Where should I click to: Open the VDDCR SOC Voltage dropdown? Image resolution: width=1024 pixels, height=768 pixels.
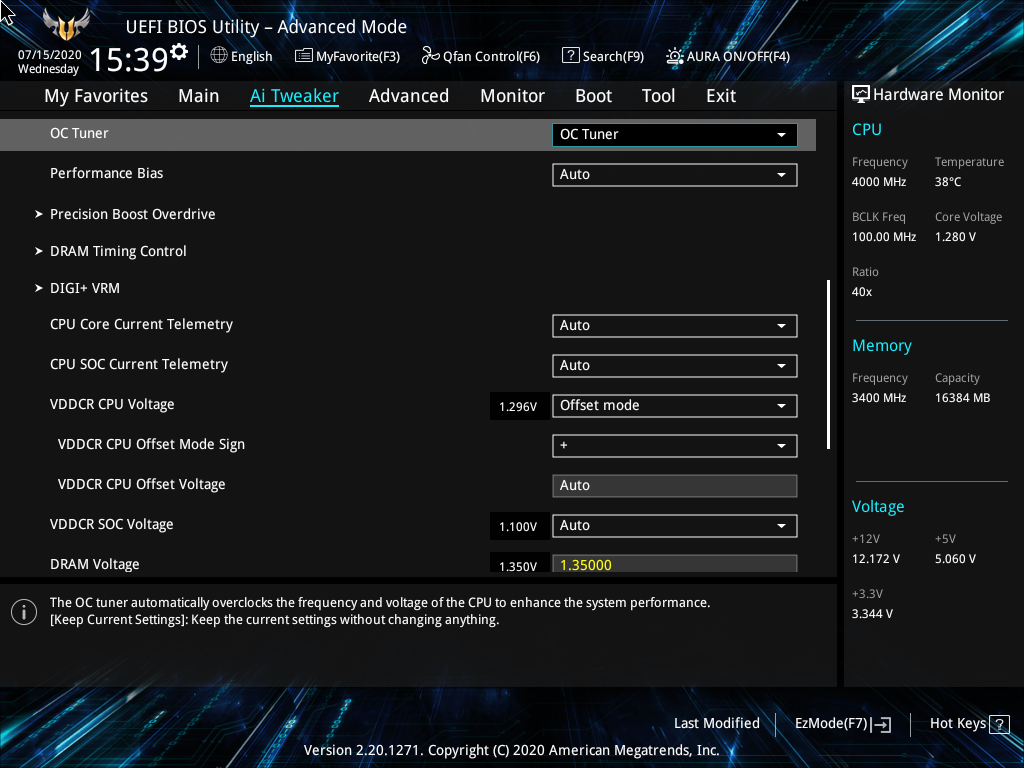tap(675, 526)
